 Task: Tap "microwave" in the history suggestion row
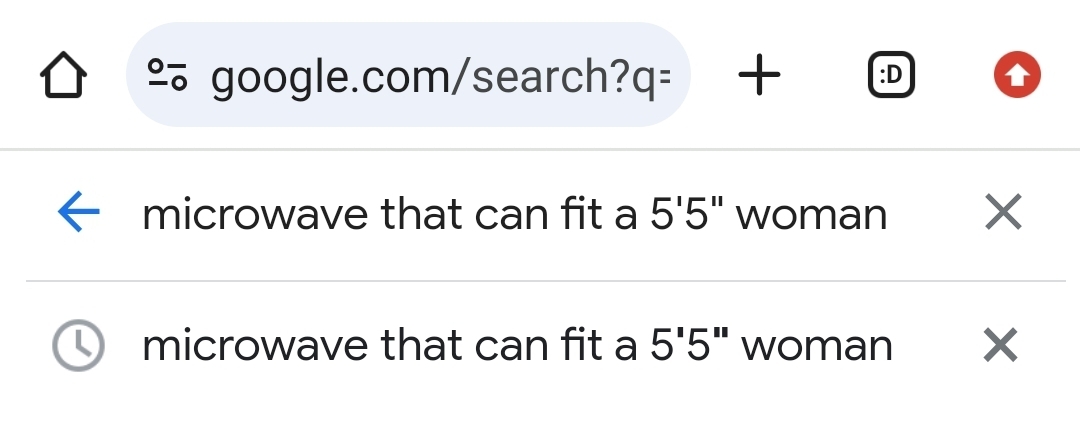[253, 346]
